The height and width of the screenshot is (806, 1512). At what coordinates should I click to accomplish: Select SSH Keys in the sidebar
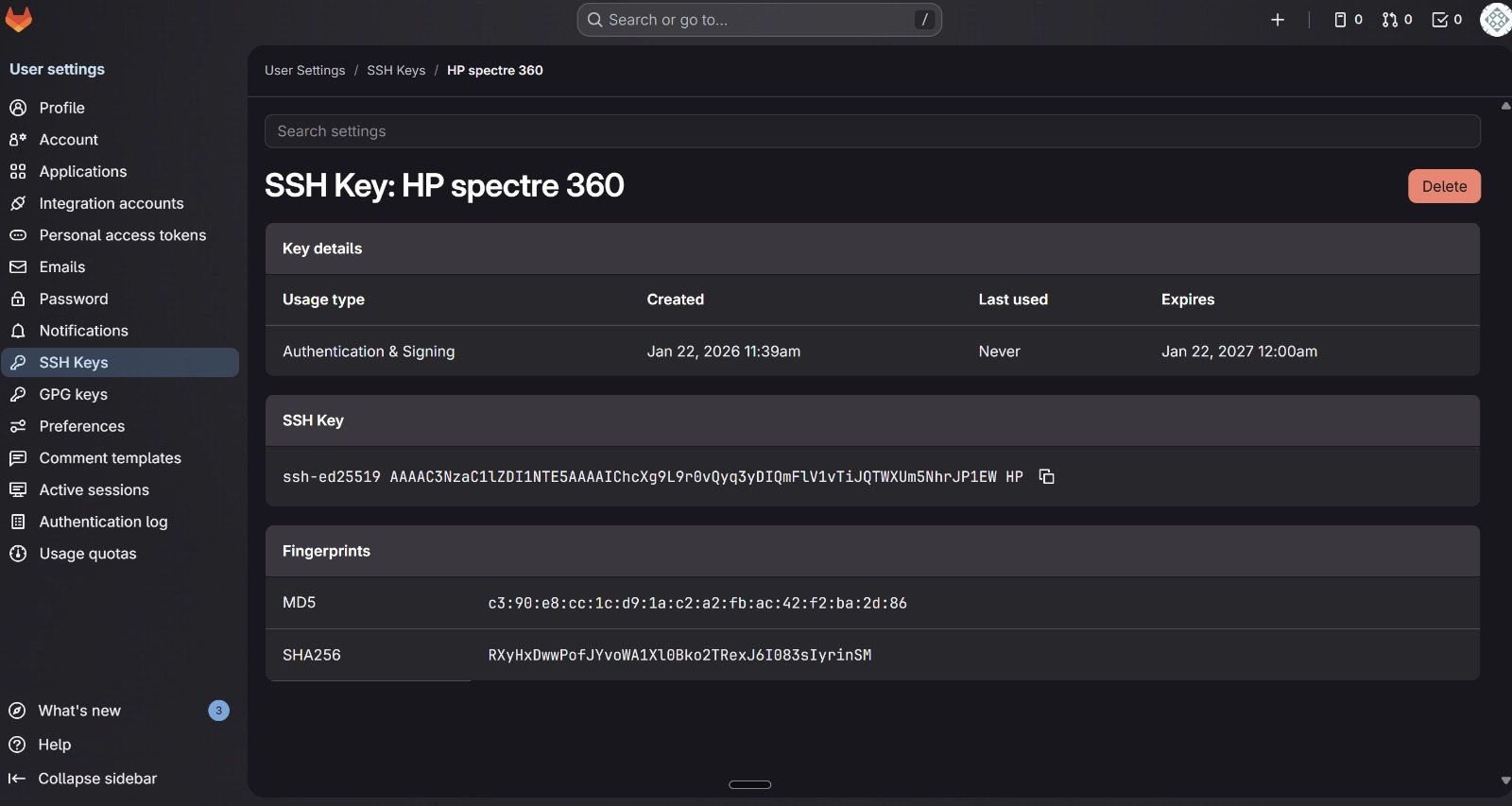tap(120, 363)
